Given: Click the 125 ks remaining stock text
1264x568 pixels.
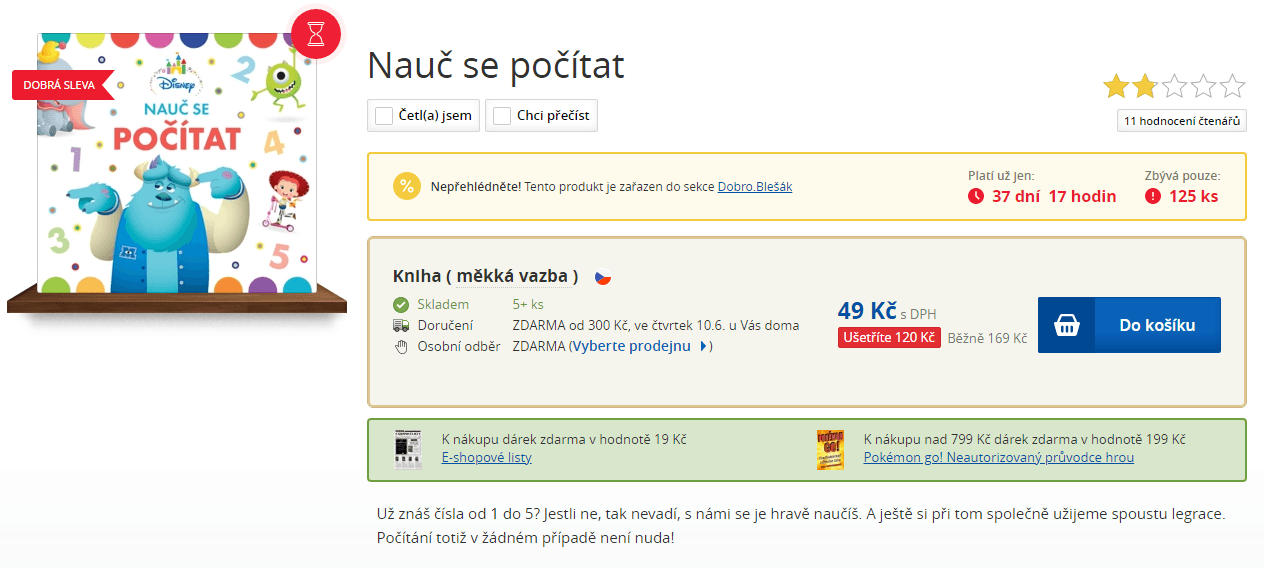Looking at the screenshot, I should click(1193, 196).
